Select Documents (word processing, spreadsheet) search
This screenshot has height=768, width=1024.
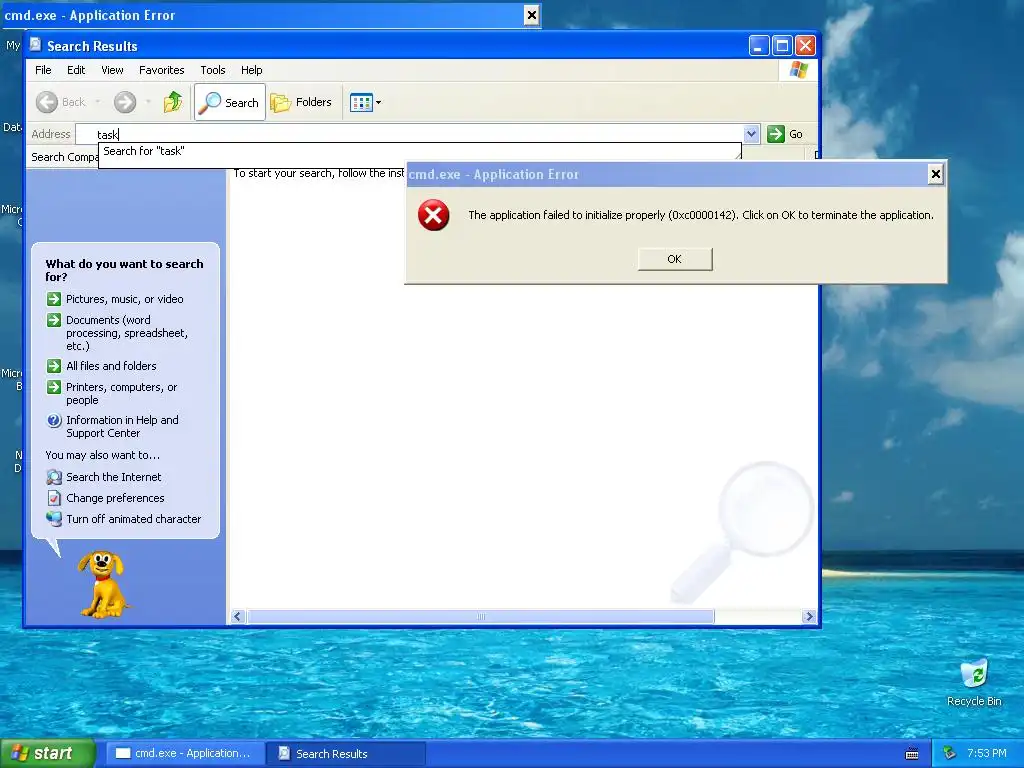127,333
